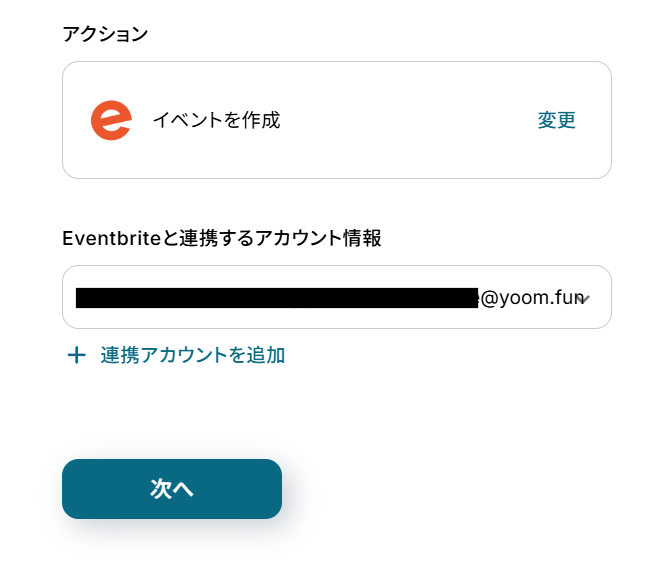
Task: Click the @yoom.fun text in account field
Action: point(532,297)
